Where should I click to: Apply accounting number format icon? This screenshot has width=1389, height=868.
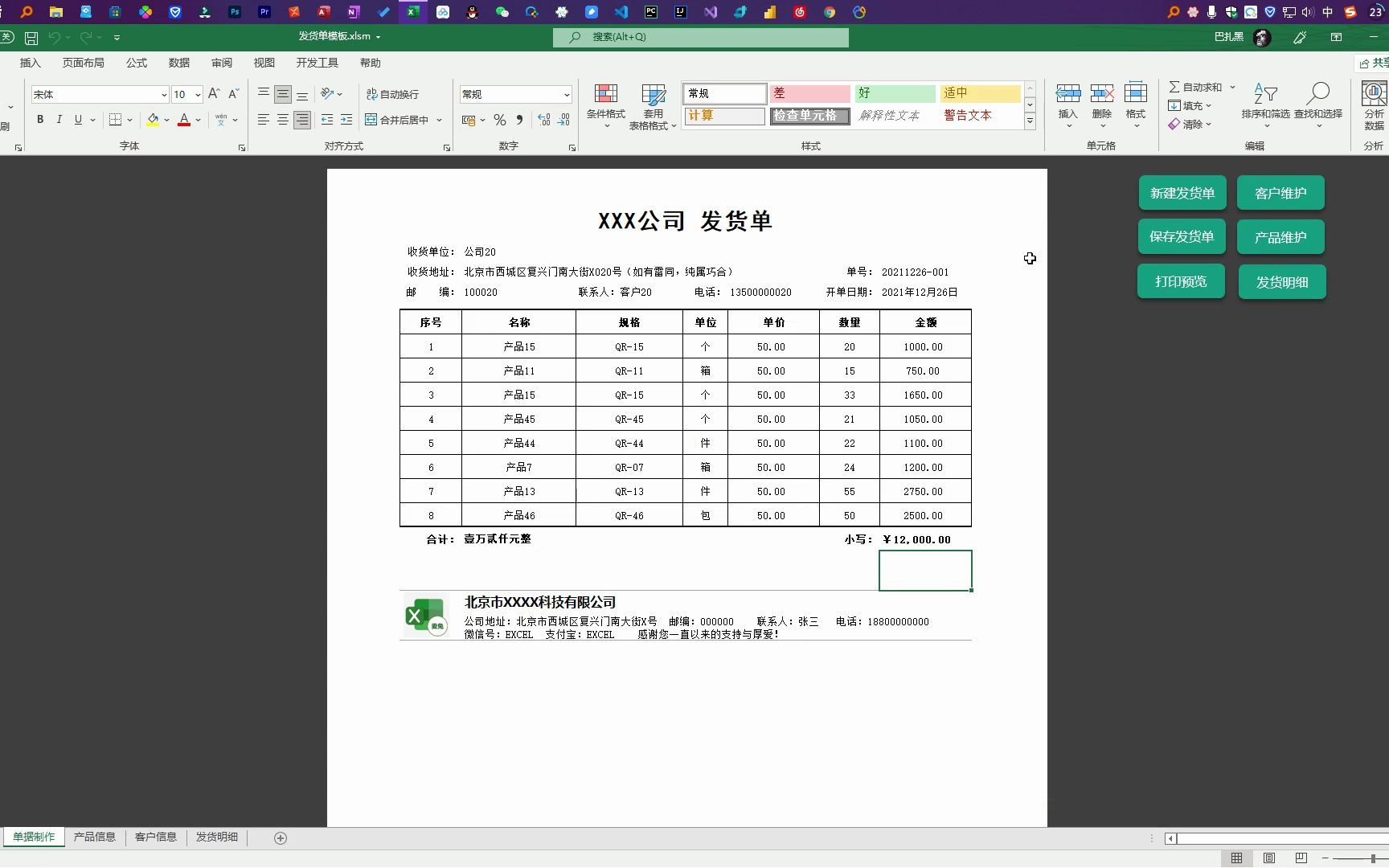[469, 120]
